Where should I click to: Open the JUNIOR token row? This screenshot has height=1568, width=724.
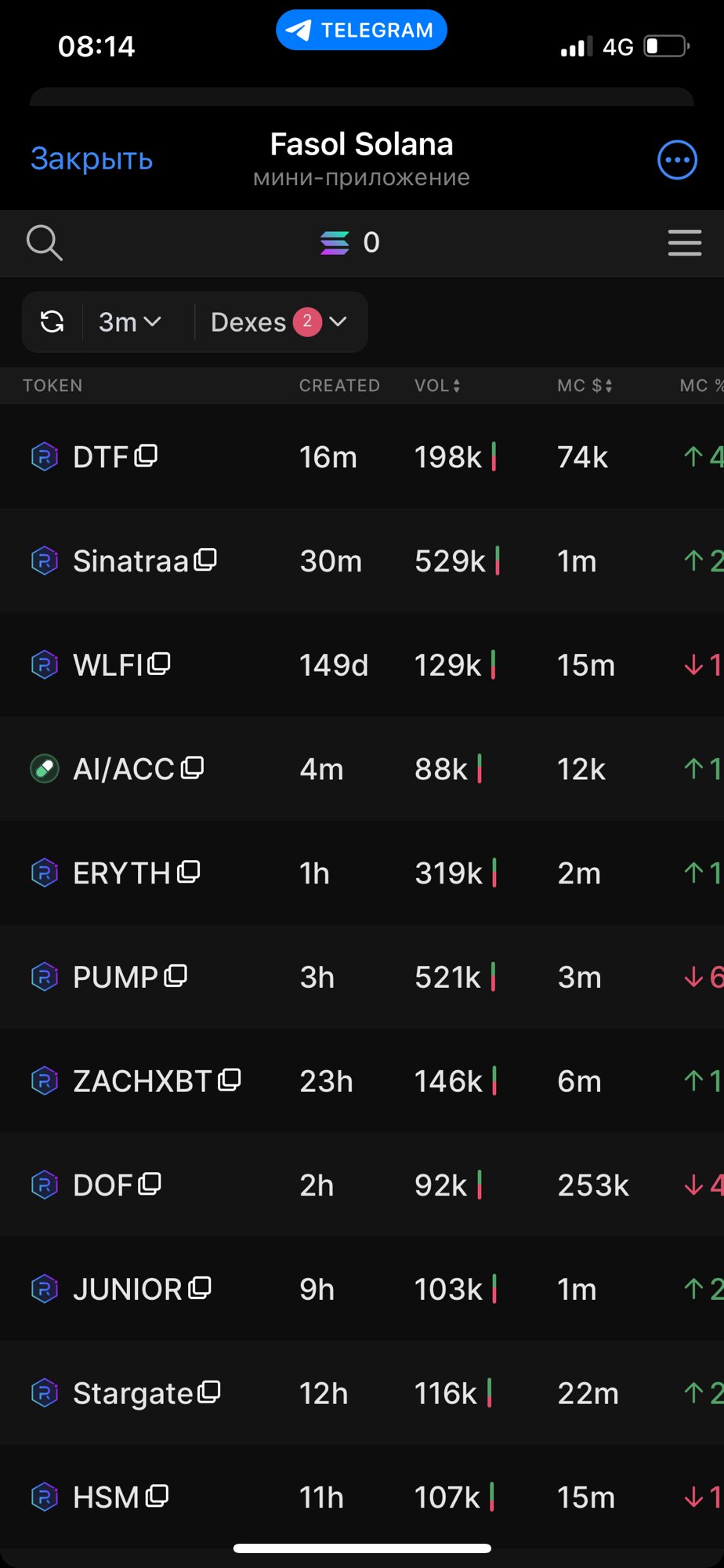362,1289
